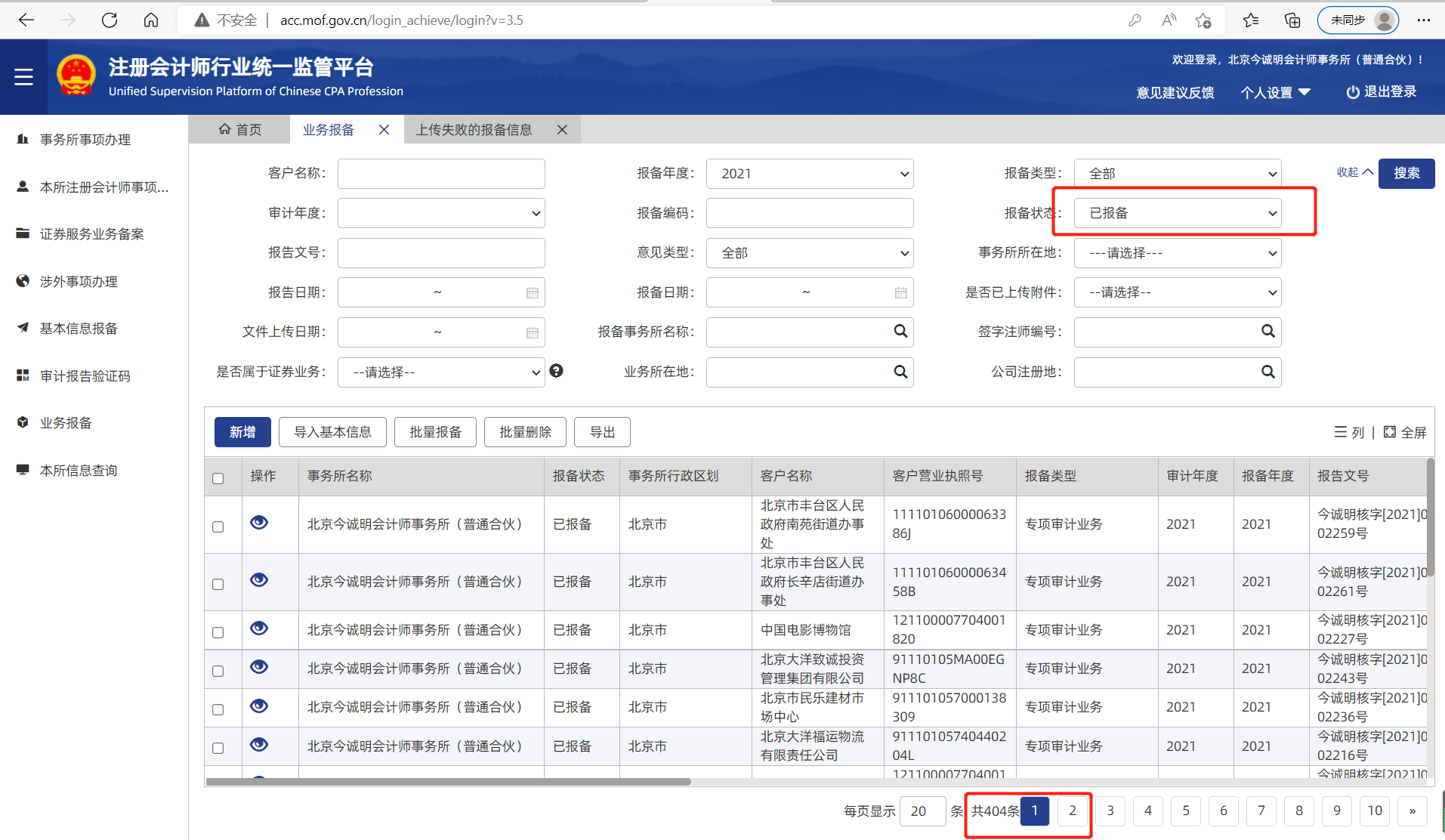Expand the 报备年度 dropdown showing 2021
1445x840 pixels.
(x=810, y=174)
